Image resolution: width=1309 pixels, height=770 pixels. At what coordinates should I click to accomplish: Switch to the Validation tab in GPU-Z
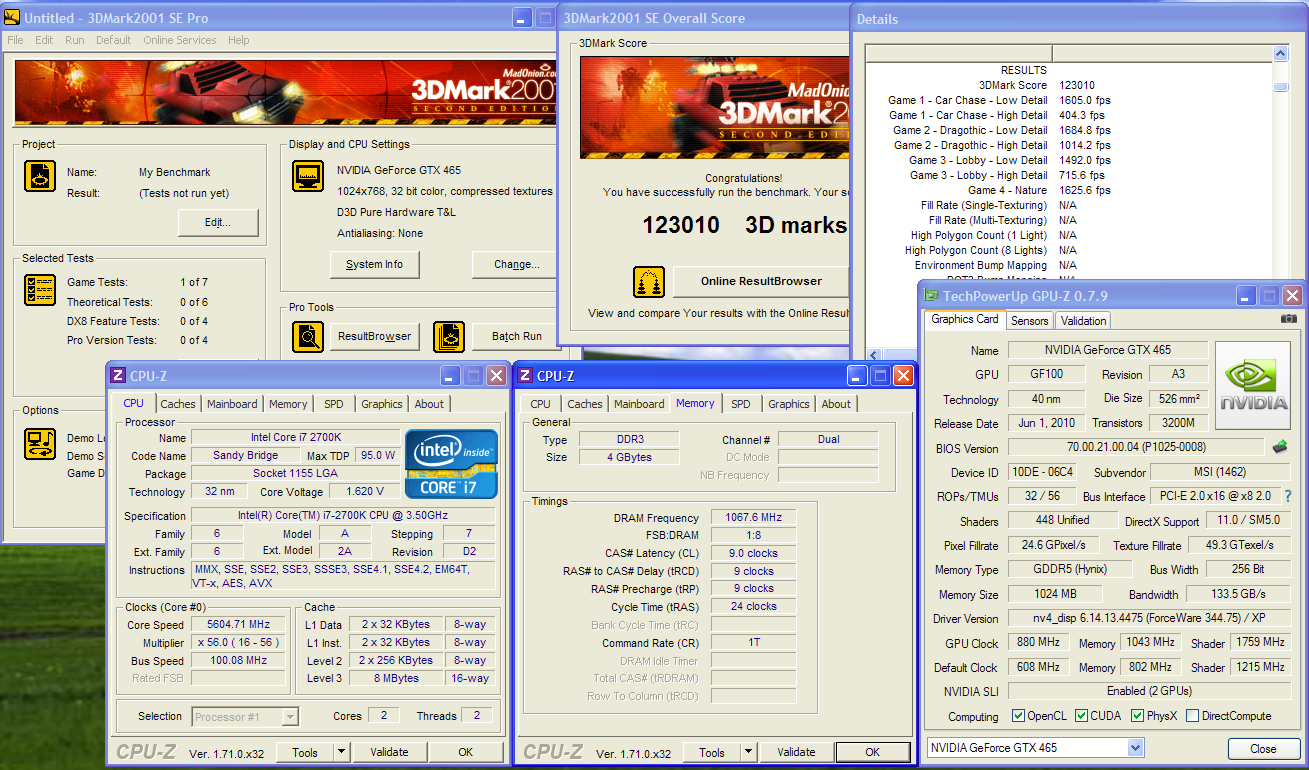tap(1083, 321)
